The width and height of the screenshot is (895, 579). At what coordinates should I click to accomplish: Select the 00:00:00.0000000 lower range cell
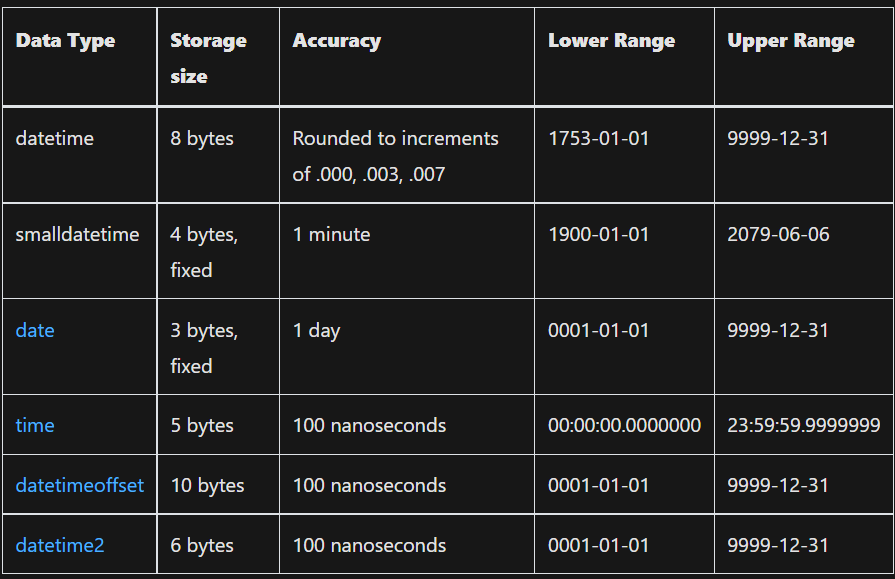[624, 425]
